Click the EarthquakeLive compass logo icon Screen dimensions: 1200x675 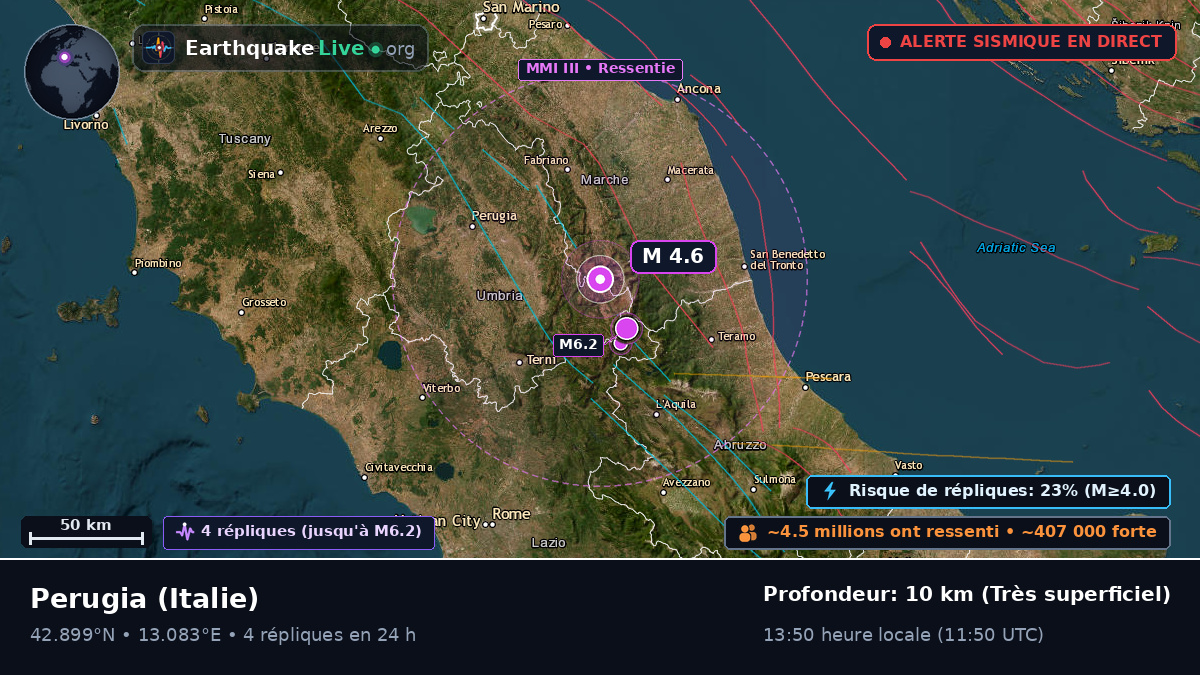pyautogui.click(x=158, y=48)
